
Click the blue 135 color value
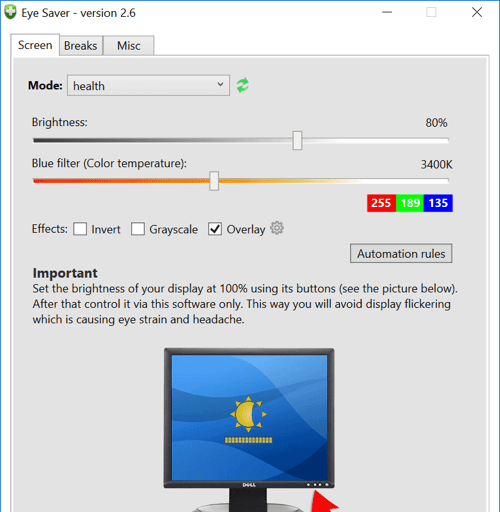click(x=438, y=203)
